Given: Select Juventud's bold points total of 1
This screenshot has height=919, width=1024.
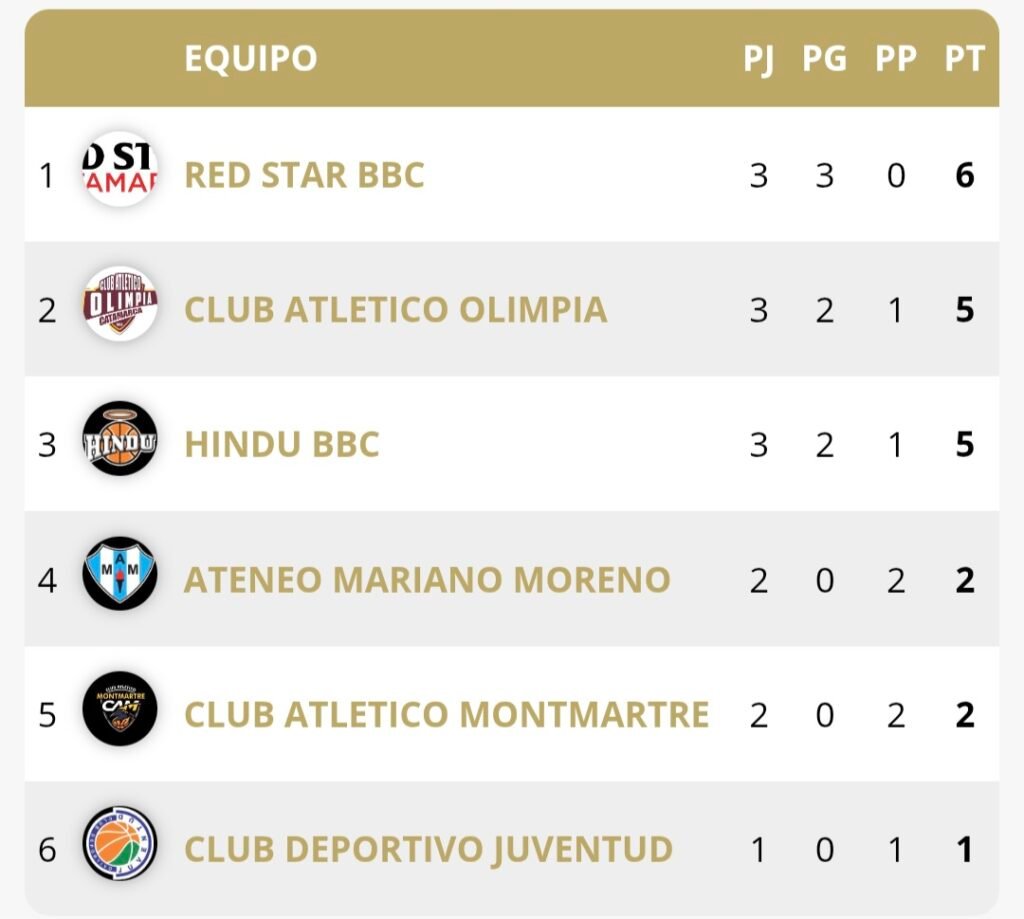Looking at the screenshot, I should tap(965, 850).
